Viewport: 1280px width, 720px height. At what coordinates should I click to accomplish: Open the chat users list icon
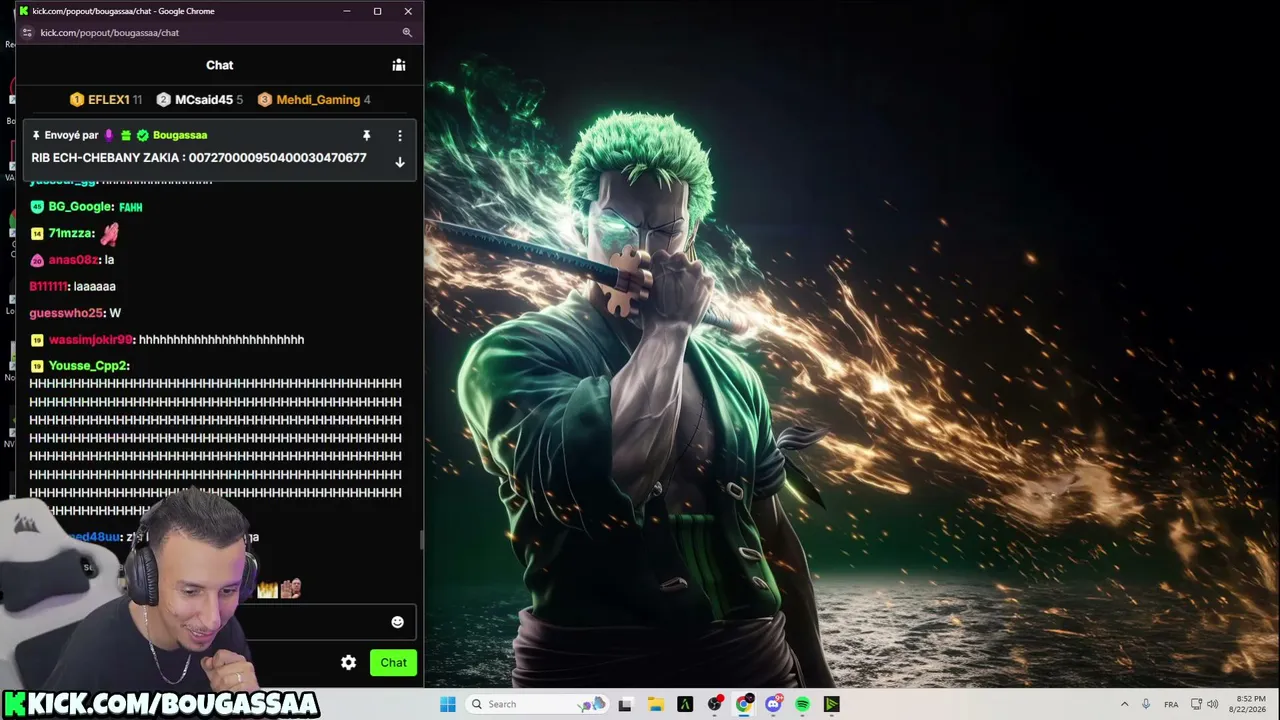(399, 65)
